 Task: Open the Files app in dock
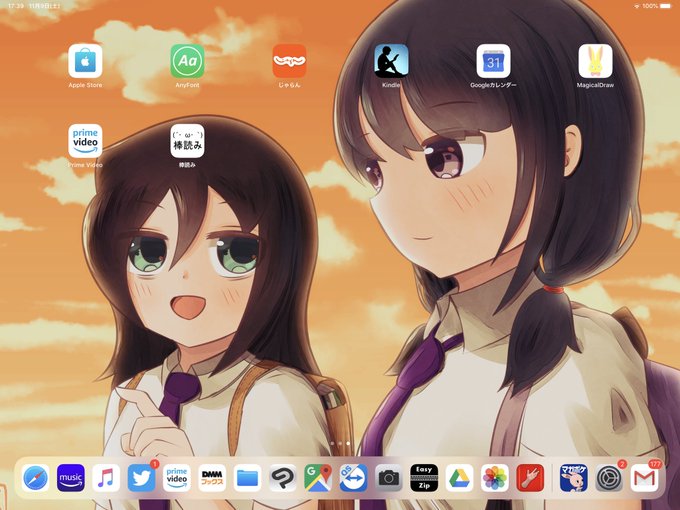pos(247,478)
